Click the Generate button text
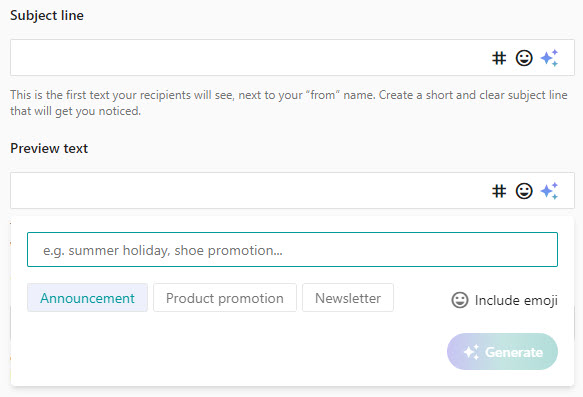This screenshot has height=397, width=583. 514,352
